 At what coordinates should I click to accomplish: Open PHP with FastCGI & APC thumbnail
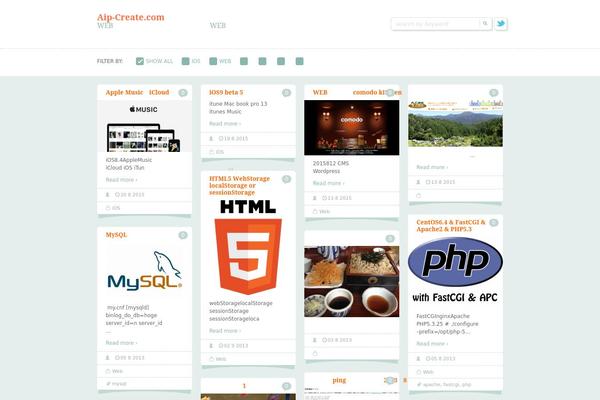pyautogui.click(x=455, y=270)
